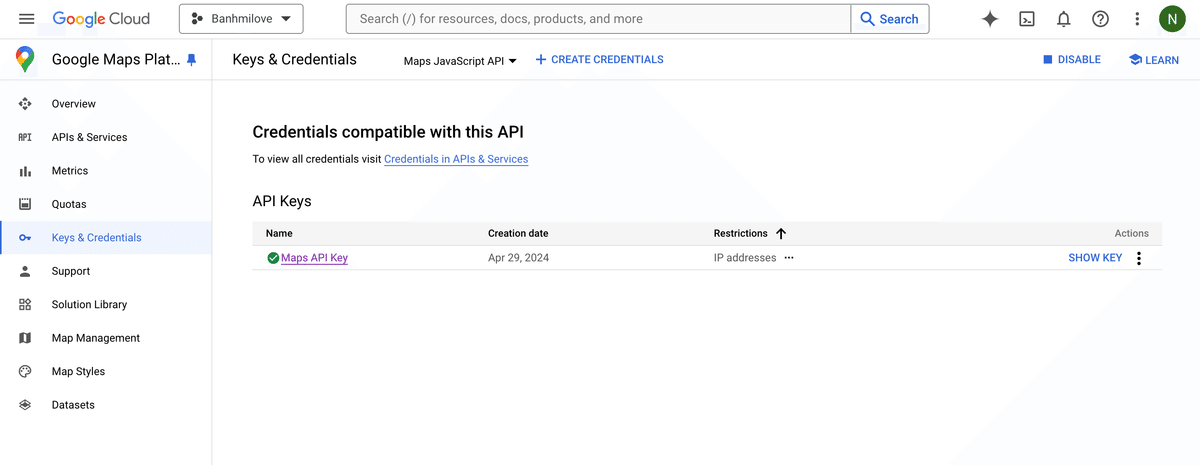Go to Overview in sidebar
This screenshot has height=465, width=1200.
click(x=74, y=104)
